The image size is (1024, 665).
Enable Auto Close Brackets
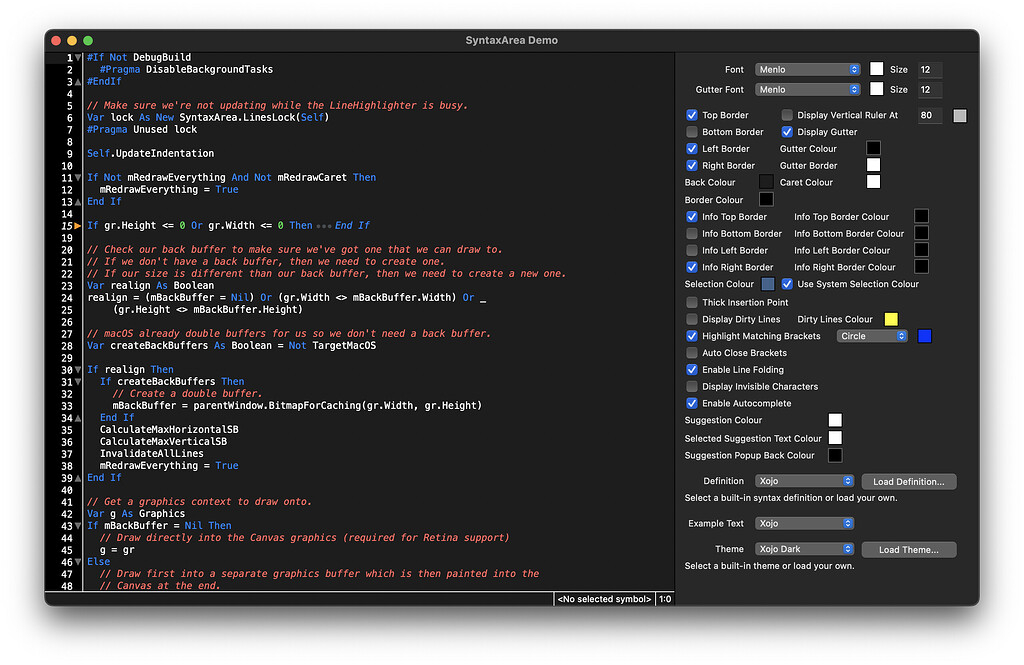tap(692, 352)
